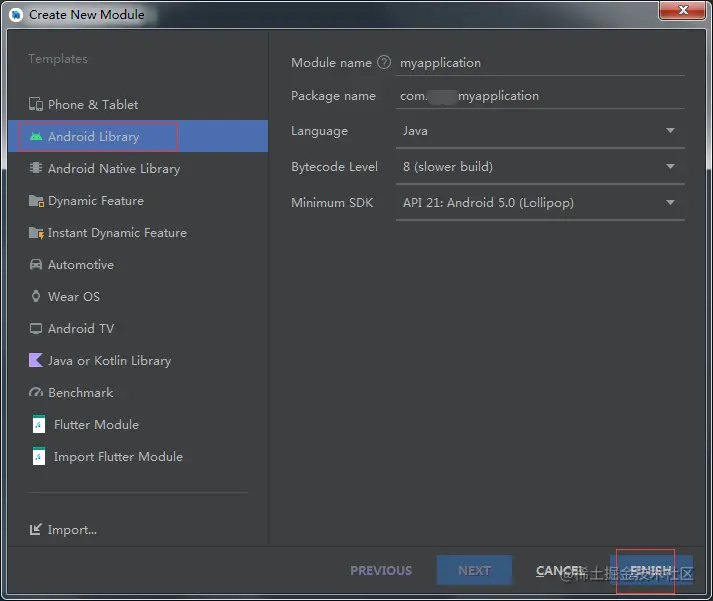Choose the Dynamic Feature folder icon
Image resolution: width=713 pixels, height=601 pixels.
coord(36,200)
